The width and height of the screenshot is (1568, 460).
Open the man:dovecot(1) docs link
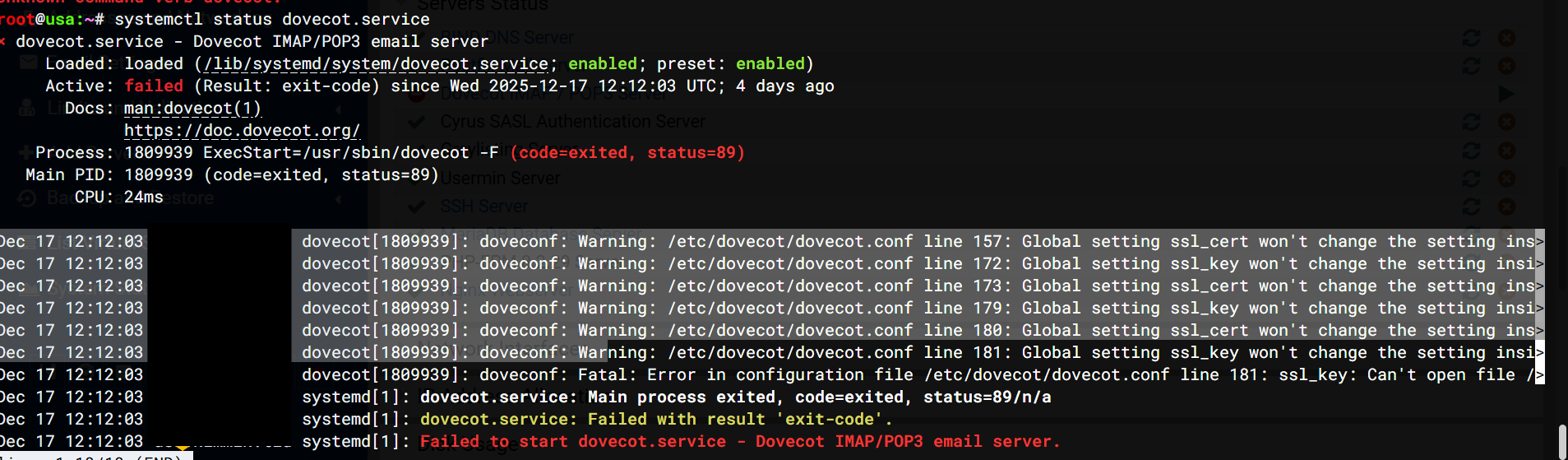(x=192, y=109)
